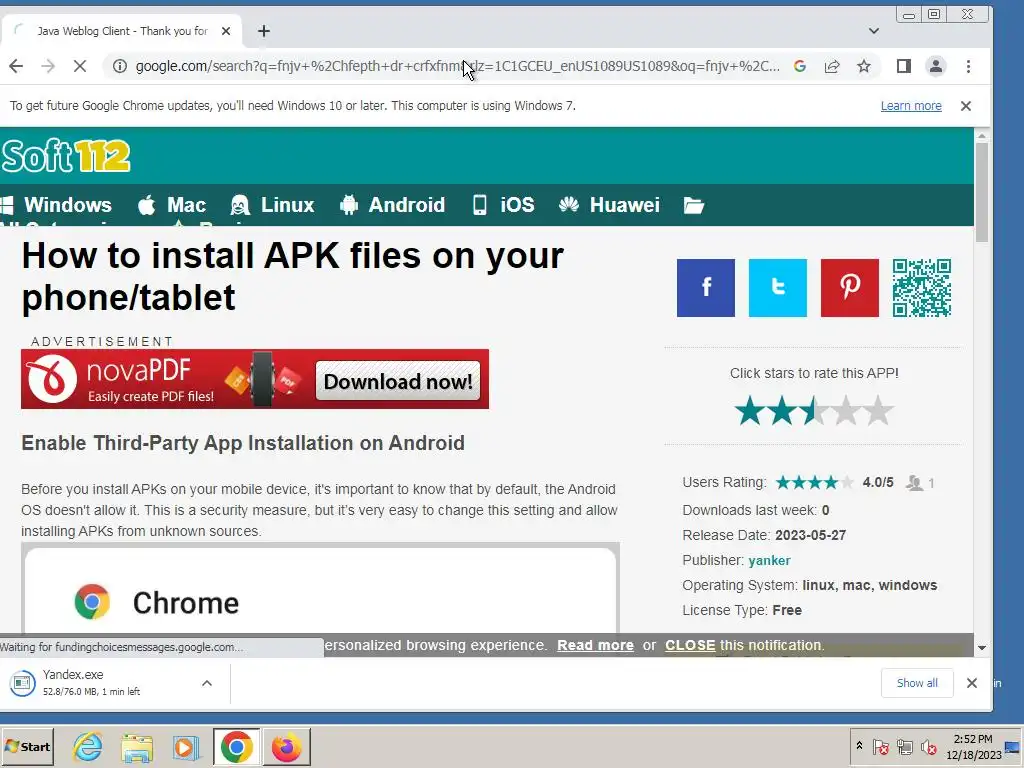The height and width of the screenshot is (768, 1024).
Task: Open the Android category
Action: pos(392,205)
